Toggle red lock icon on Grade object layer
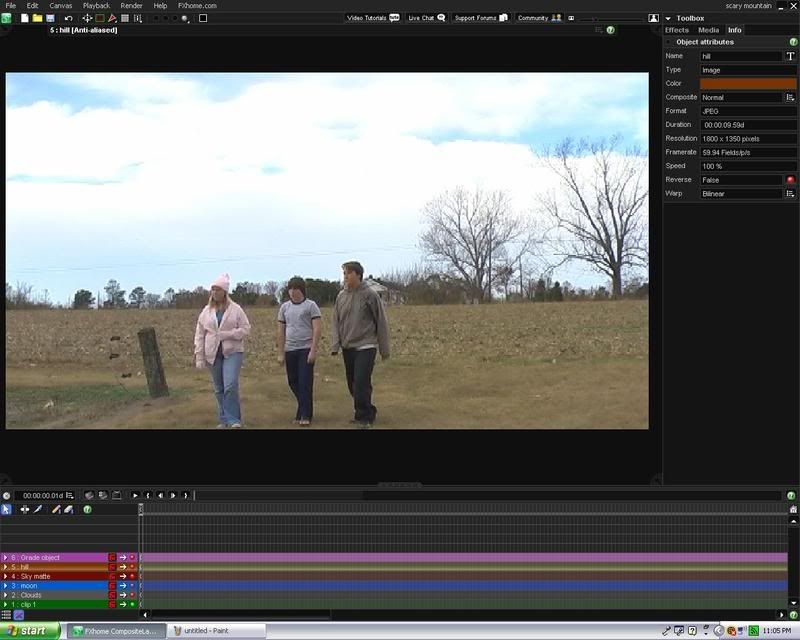The height and width of the screenshot is (640, 800). 112,558
